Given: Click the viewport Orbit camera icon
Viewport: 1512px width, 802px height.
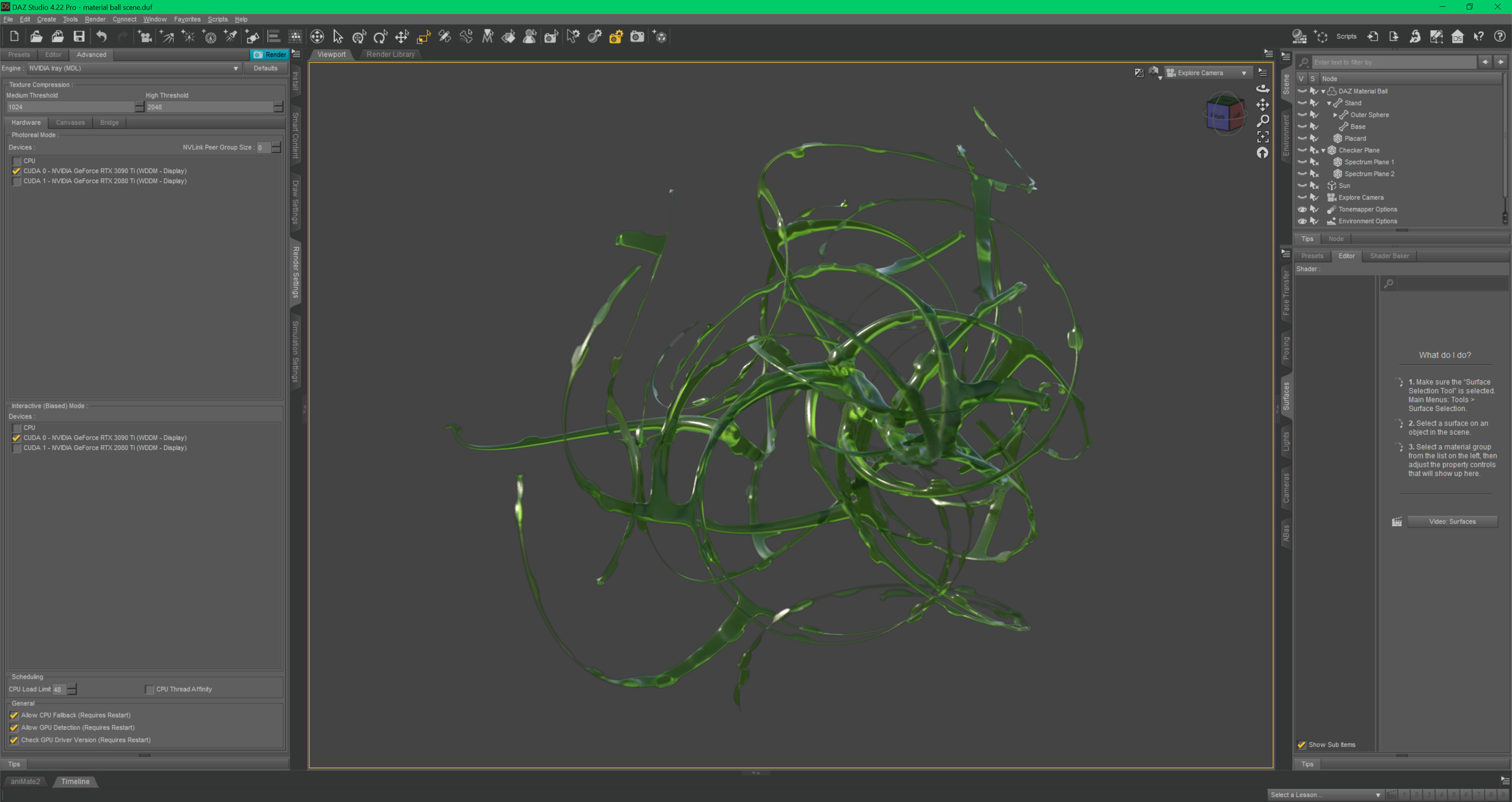Looking at the screenshot, I should coord(1262,89).
